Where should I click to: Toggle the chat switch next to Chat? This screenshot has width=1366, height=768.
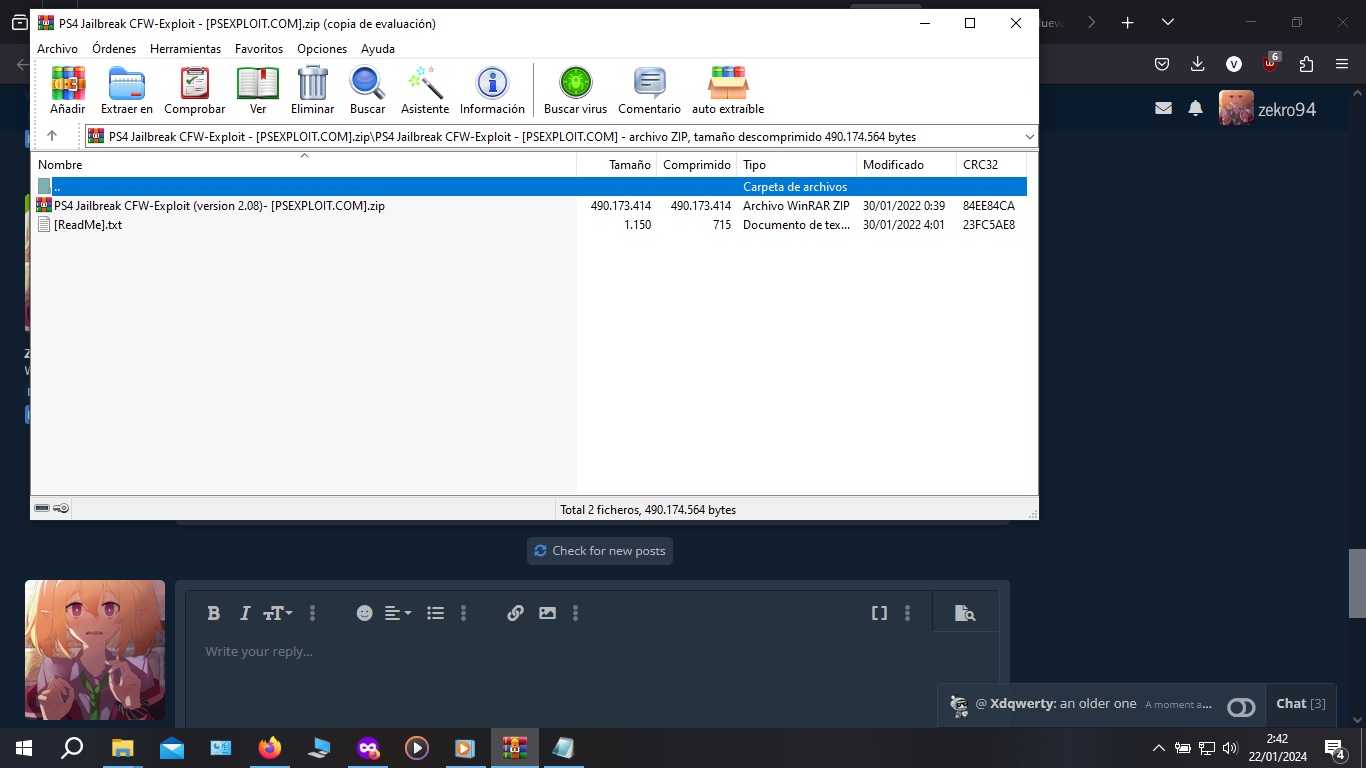(x=1241, y=707)
